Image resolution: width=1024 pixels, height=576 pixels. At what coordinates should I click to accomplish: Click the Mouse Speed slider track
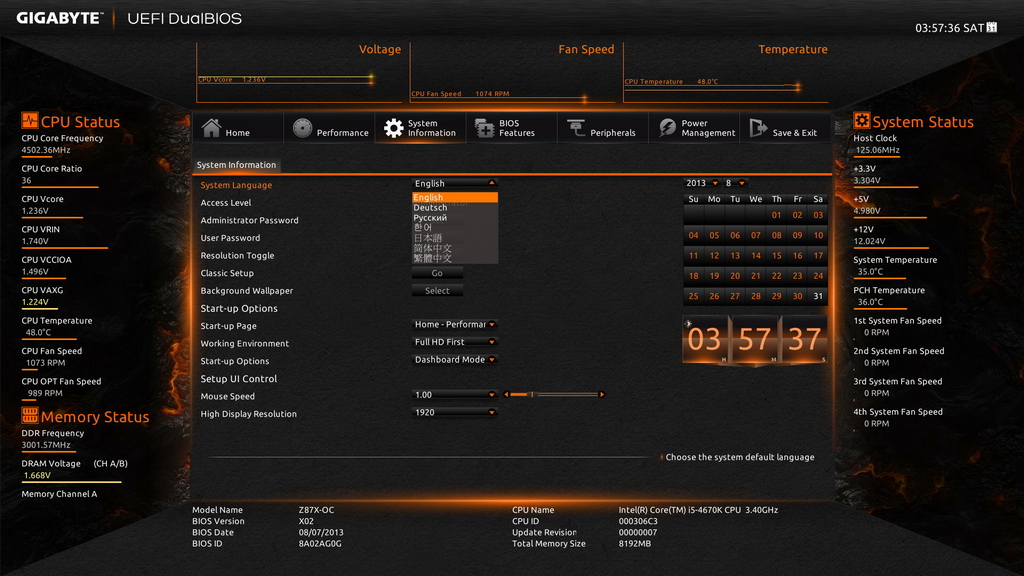(x=554, y=394)
